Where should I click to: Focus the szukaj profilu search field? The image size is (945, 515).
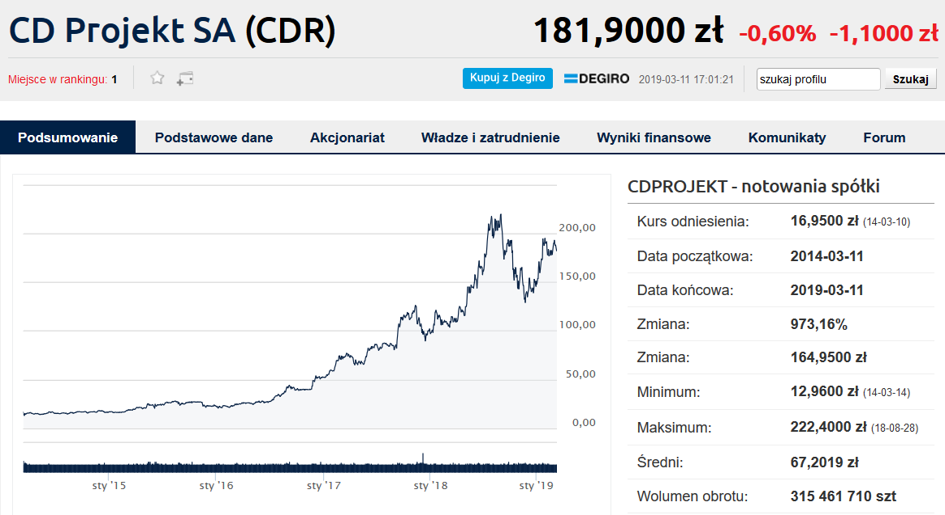click(818, 79)
